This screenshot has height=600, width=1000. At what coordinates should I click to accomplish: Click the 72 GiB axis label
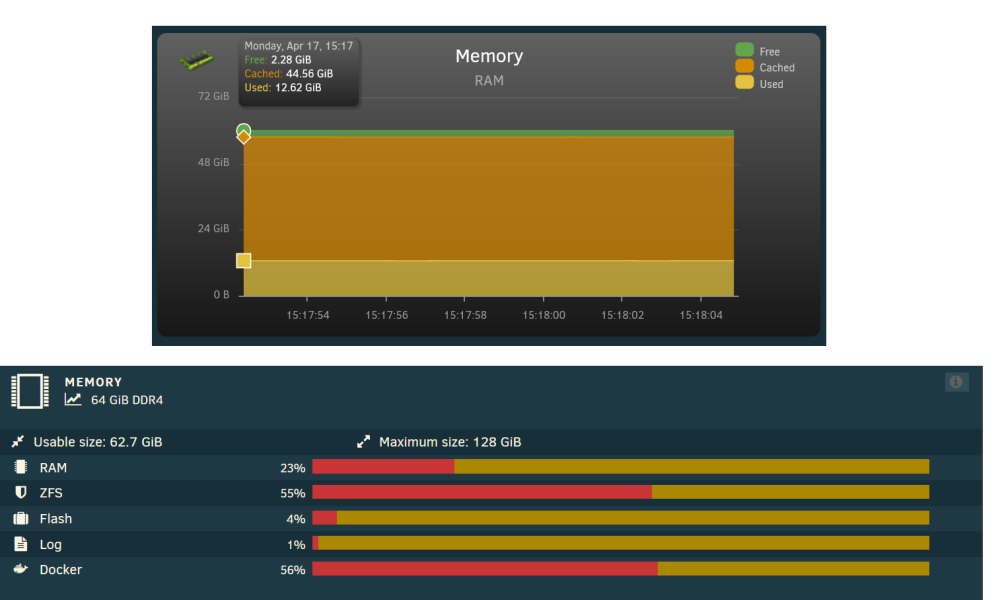[214, 96]
